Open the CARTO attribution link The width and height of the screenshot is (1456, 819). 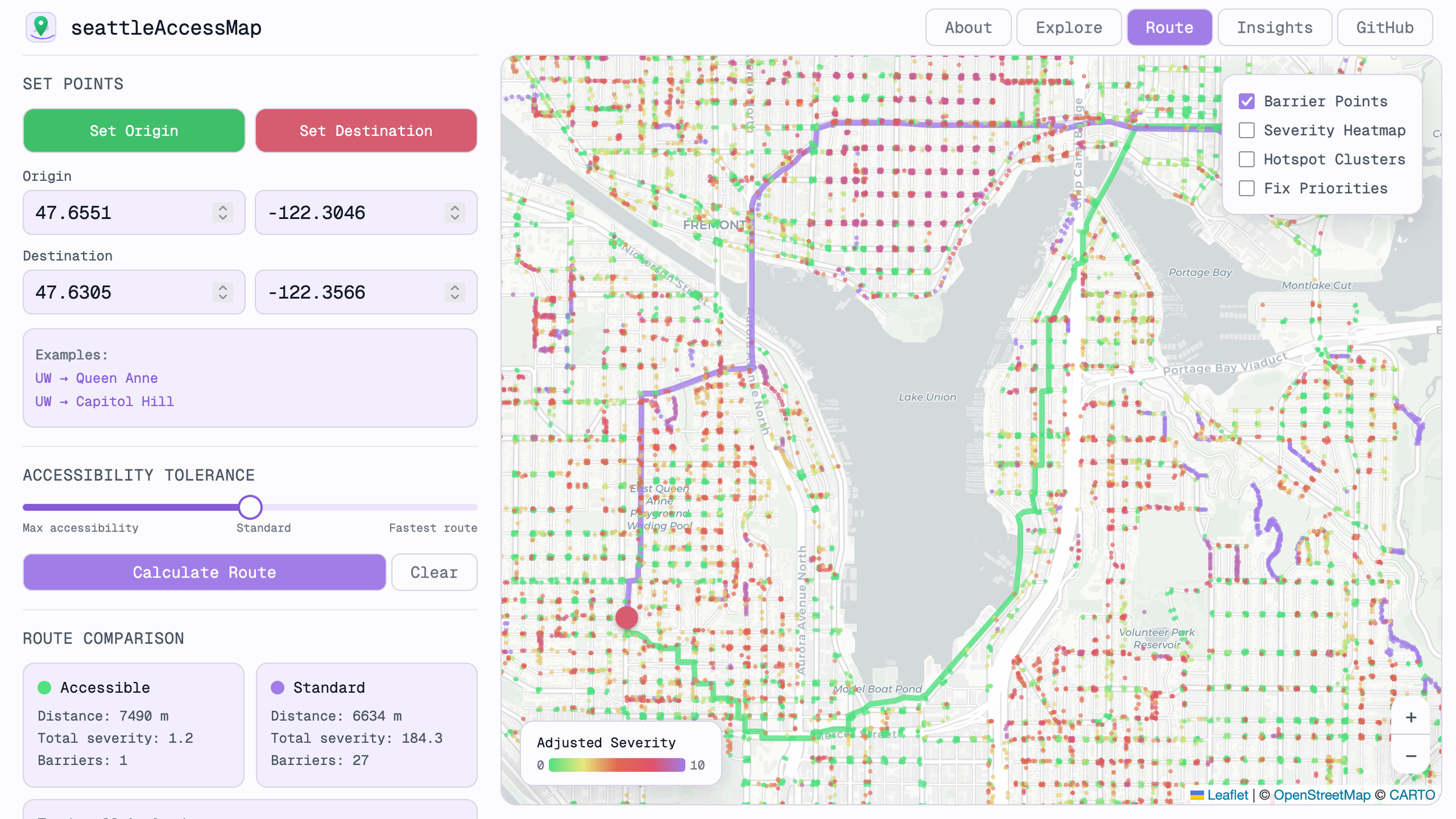coord(1412,795)
